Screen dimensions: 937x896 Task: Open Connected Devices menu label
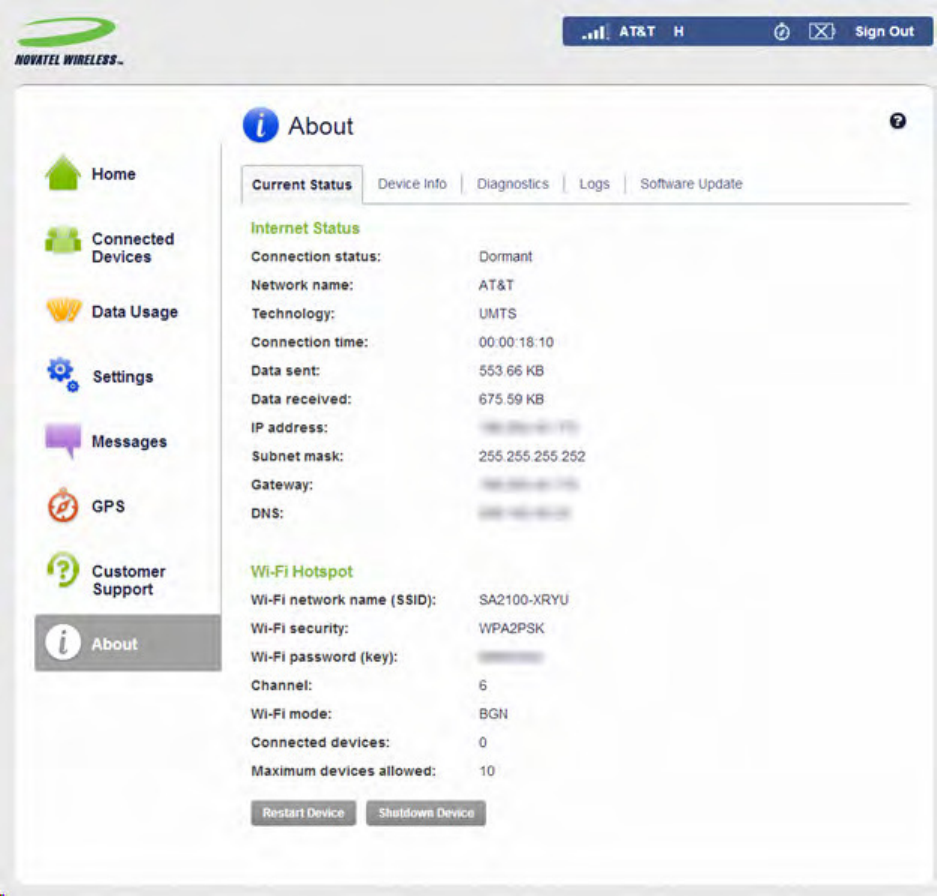pyautogui.click(x=133, y=247)
